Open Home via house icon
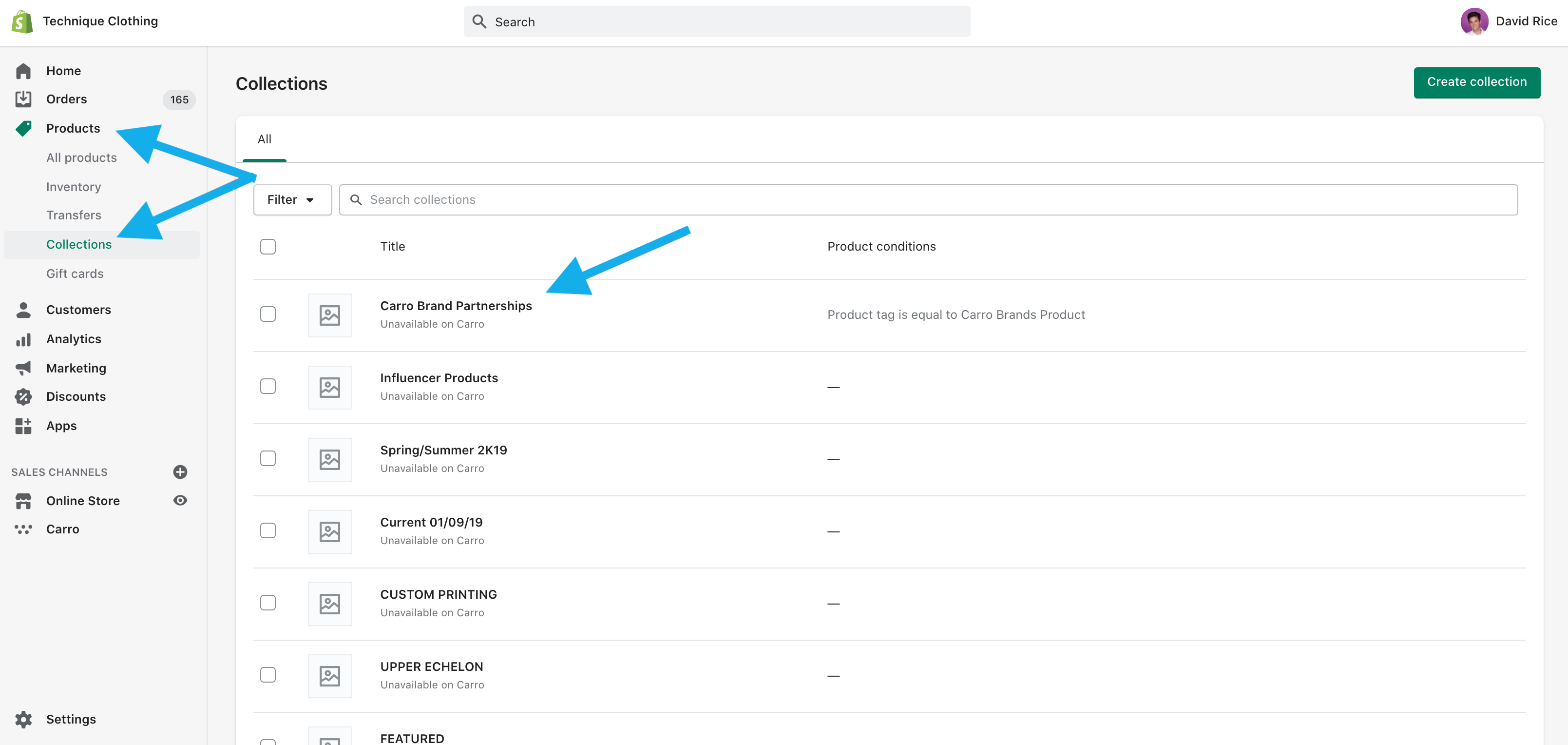Viewport: 1568px width, 745px height. (23, 71)
